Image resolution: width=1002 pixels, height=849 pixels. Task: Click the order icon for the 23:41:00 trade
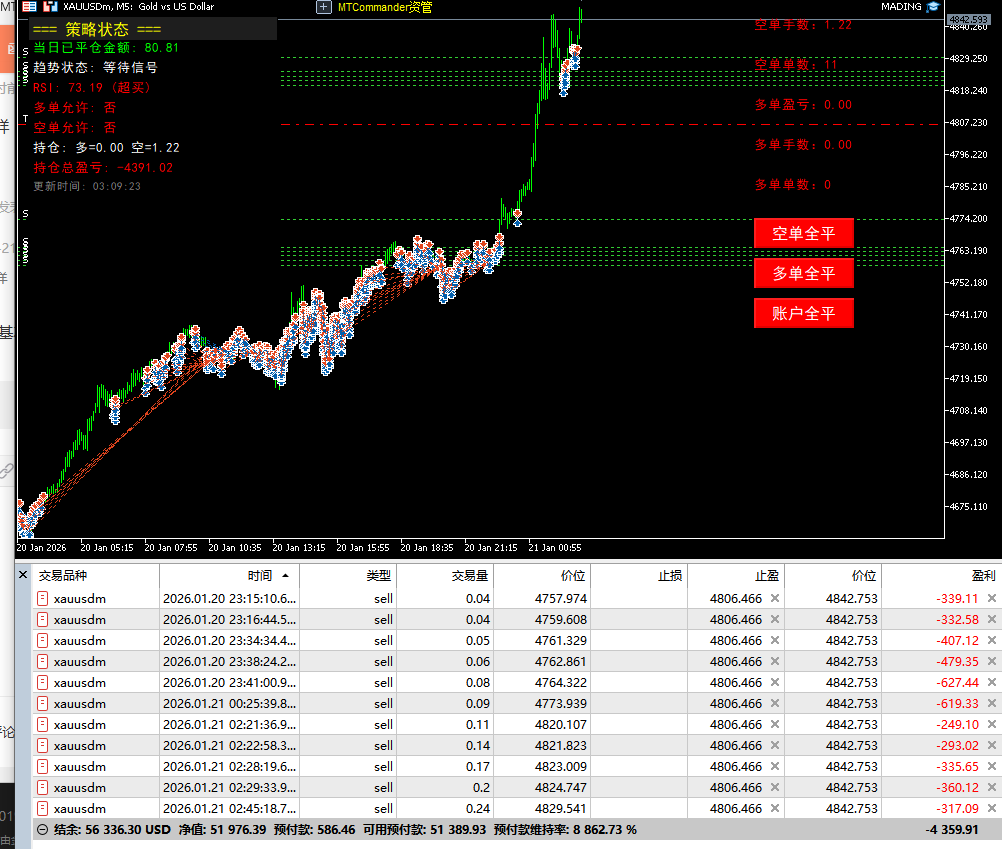42,682
